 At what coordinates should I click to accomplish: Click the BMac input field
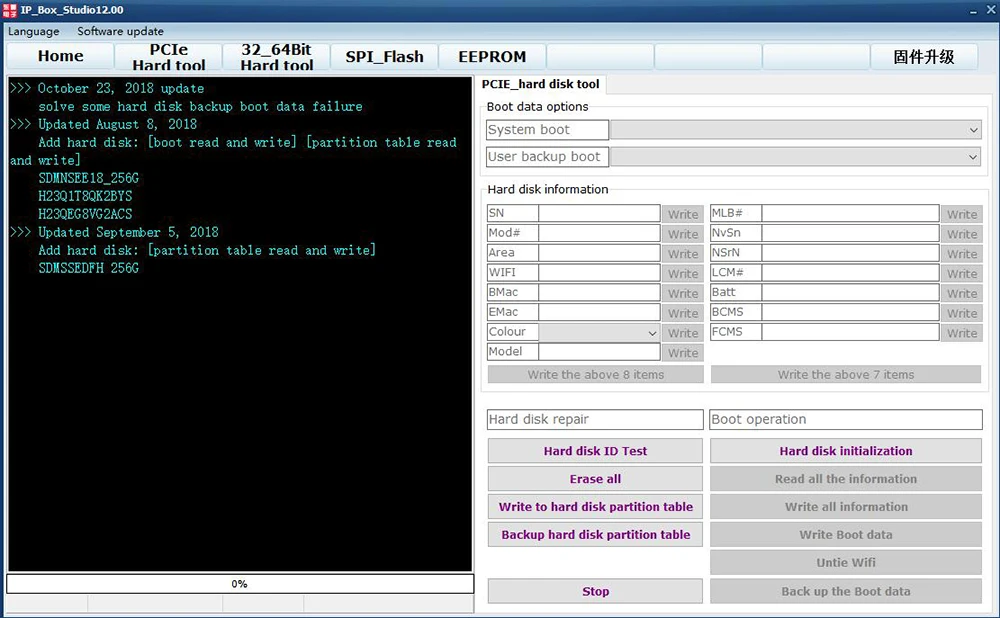[x=599, y=293]
